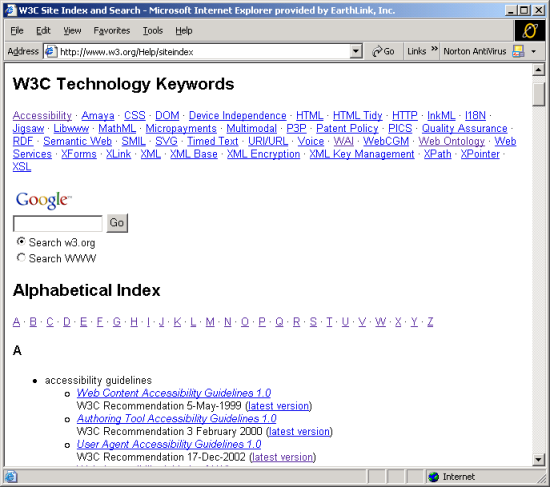Open the Web Ontology link
550x487 pixels.
pos(451,141)
